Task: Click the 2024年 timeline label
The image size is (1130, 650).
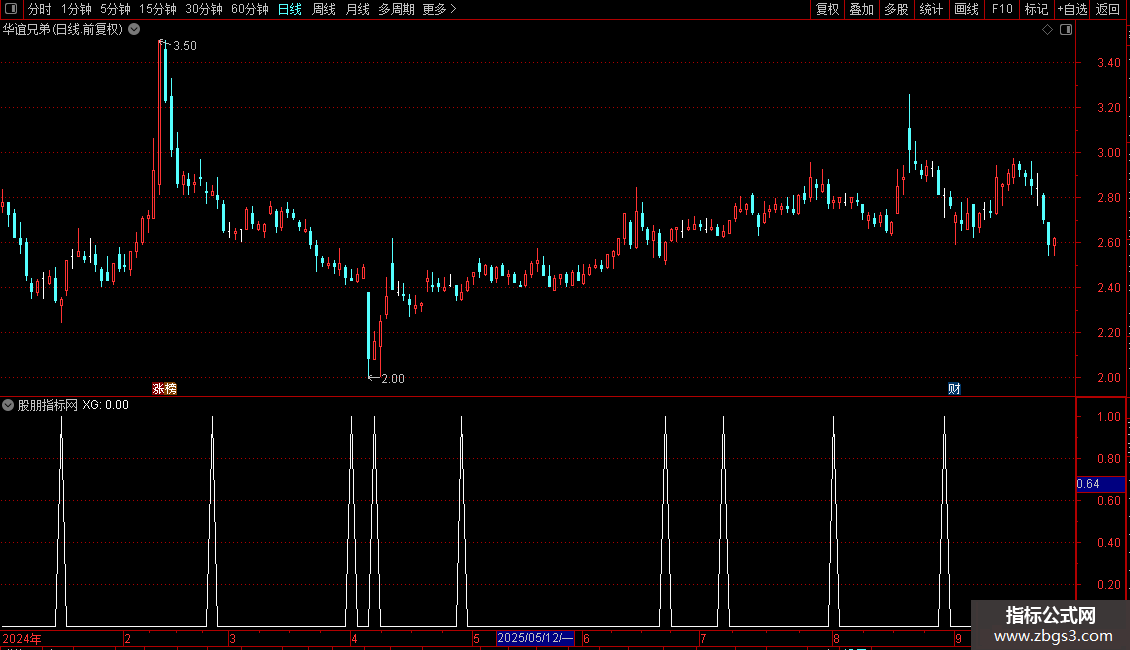Action: (x=22, y=638)
